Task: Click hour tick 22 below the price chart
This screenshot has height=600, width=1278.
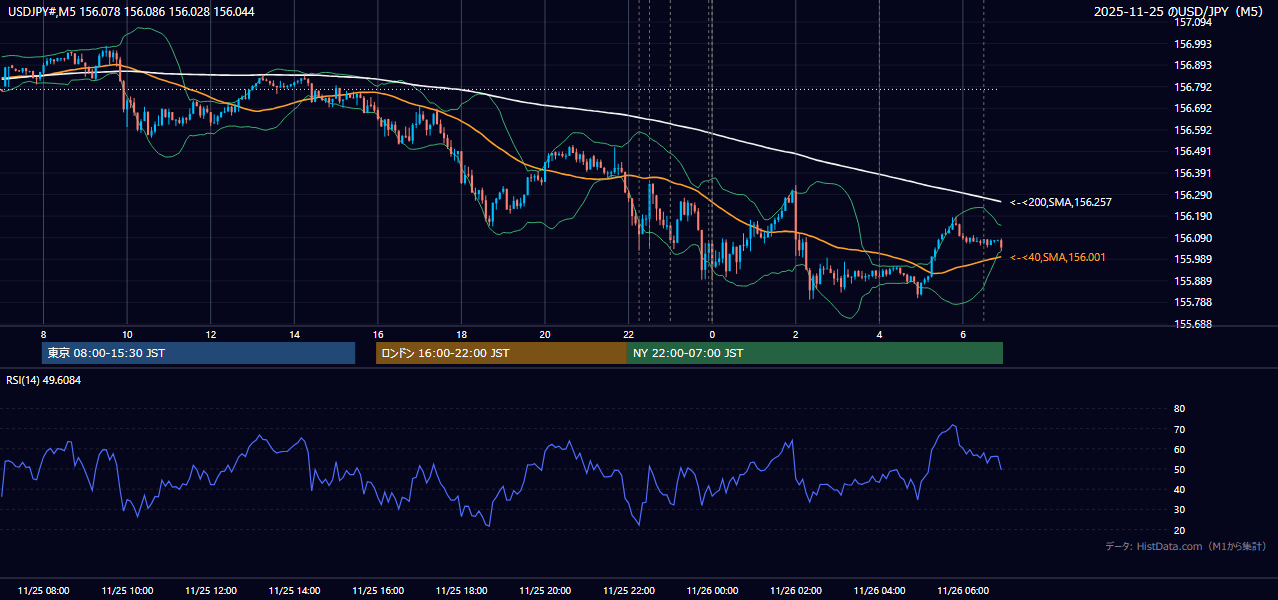Action: pos(628,334)
